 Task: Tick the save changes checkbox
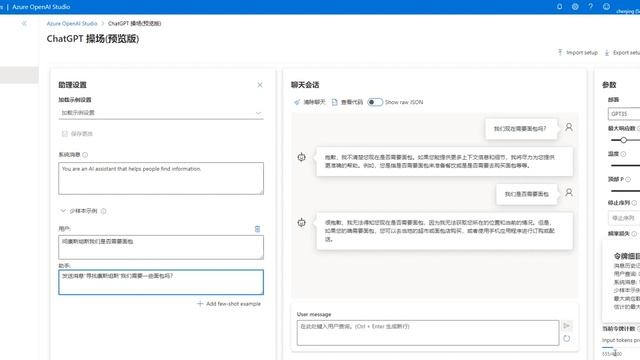point(64,133)
